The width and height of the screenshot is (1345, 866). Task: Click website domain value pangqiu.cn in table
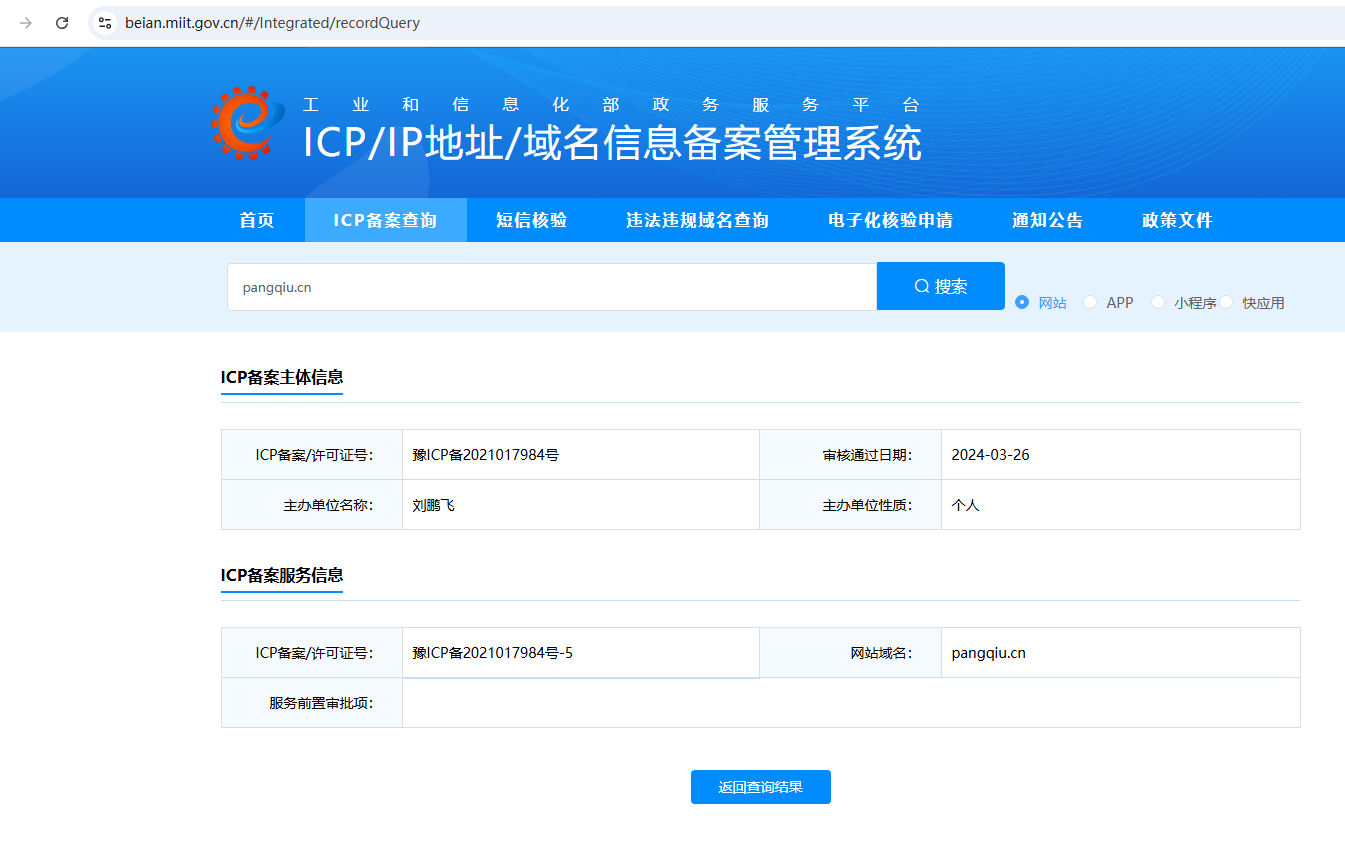coord(988,653)
